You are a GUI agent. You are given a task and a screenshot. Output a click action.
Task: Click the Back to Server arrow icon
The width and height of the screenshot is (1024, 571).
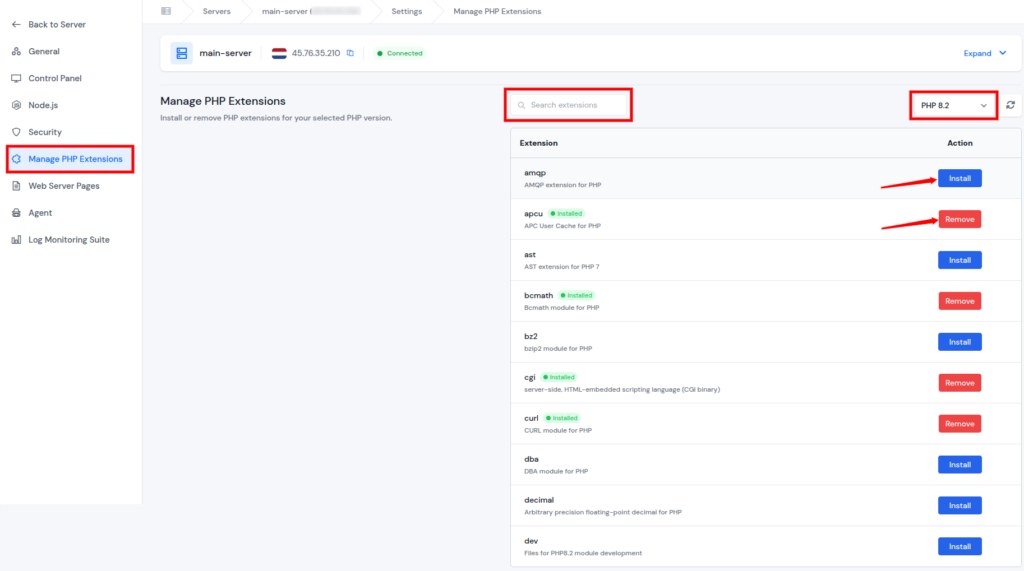tap(16, 24)
